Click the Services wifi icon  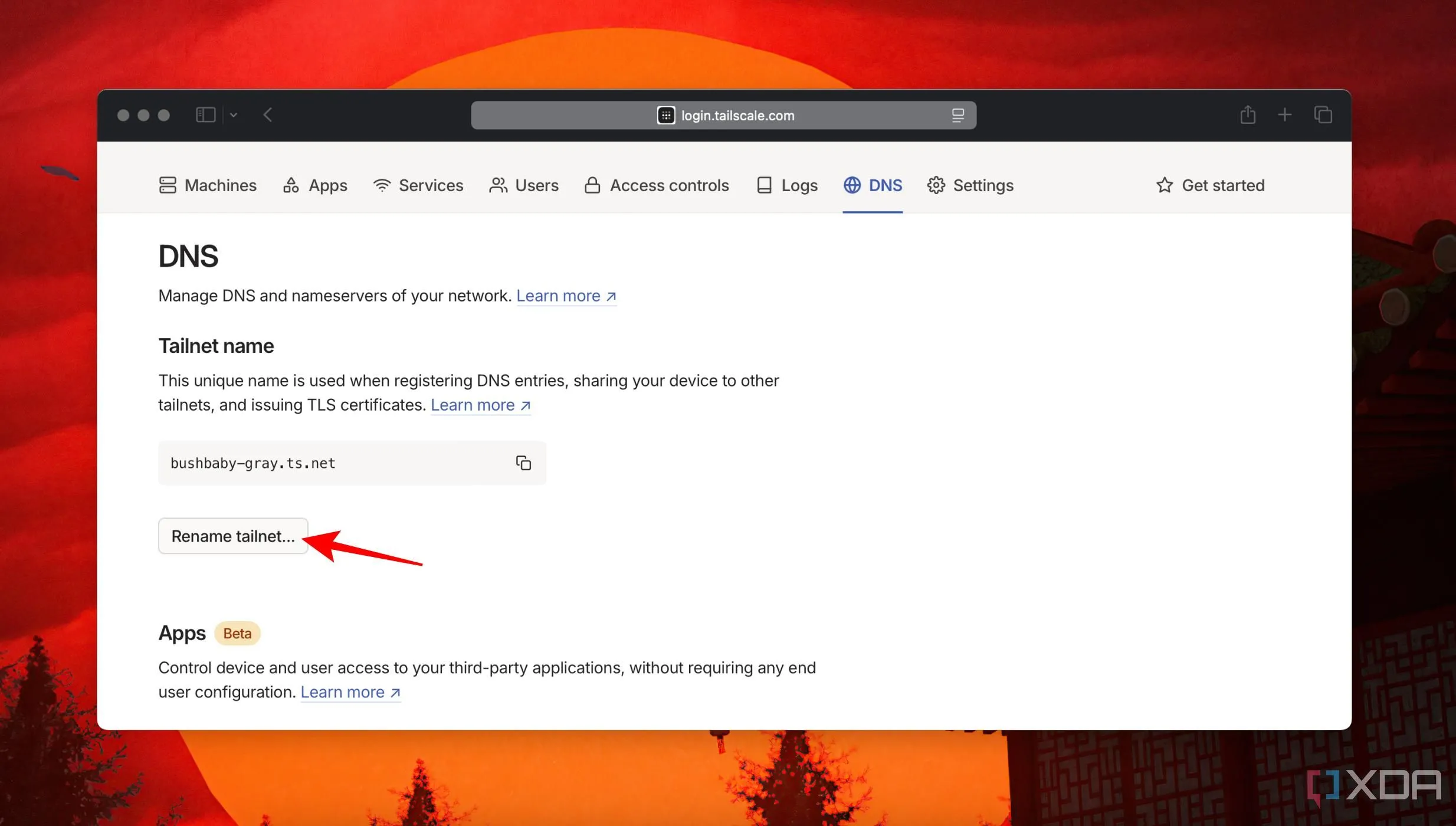click(x=382, y=185)
